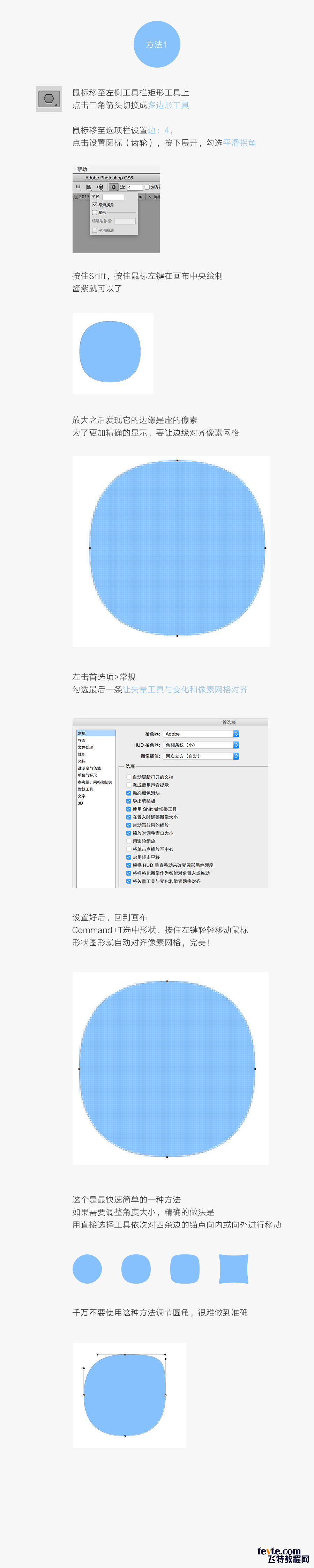Enable 完成后用声音提示 checkbox
This screenshot has width=314, height=1568.
coord(129,785)
